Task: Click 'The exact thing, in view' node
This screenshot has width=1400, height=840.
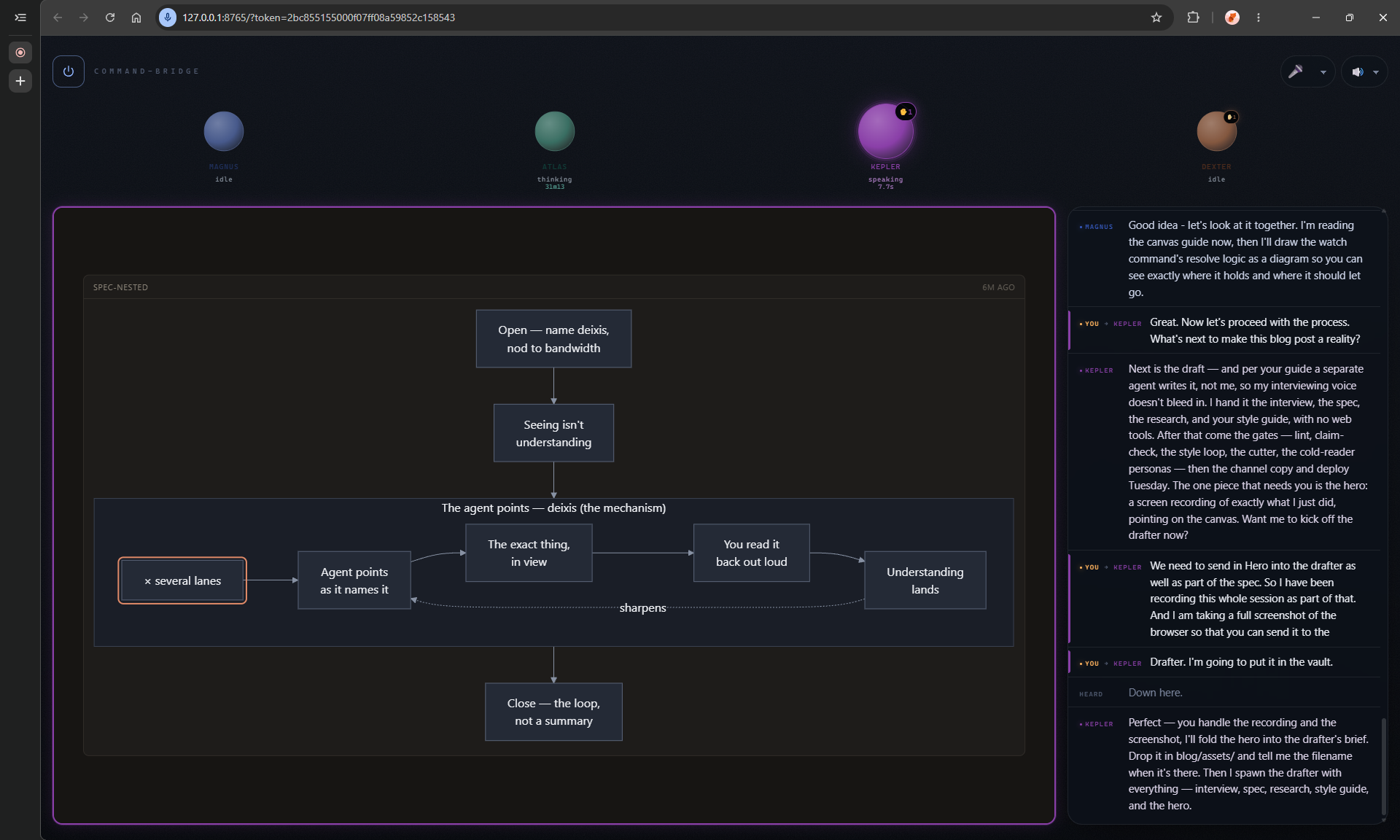Action: pyautogui.click(x=529, y=553)
